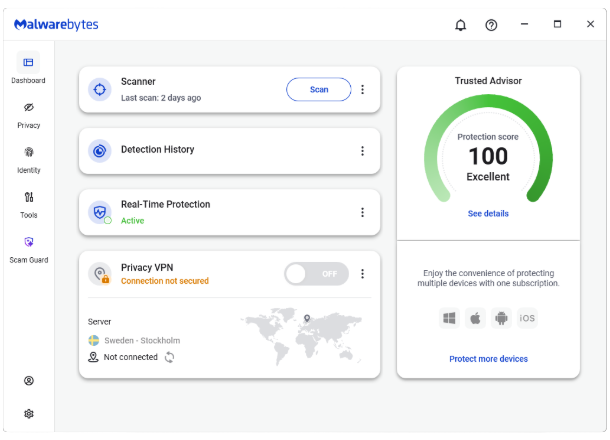610x440 pixels.
Task: Open the Scanner three-dot menu
Action: click(363, 89)
